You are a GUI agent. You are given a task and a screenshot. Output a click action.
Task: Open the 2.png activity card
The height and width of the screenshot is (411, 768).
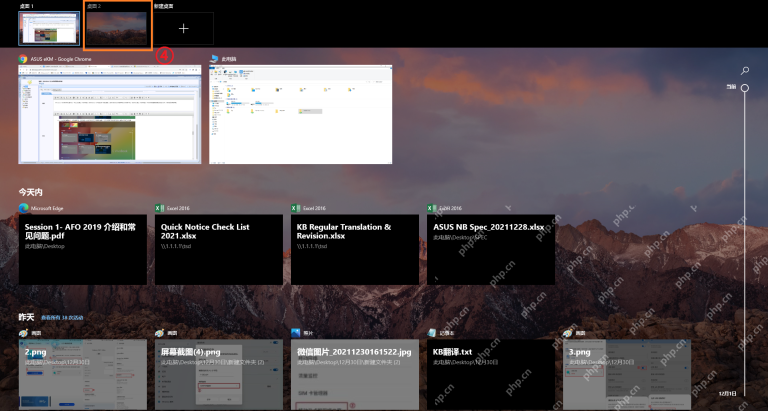coord(83,375)
